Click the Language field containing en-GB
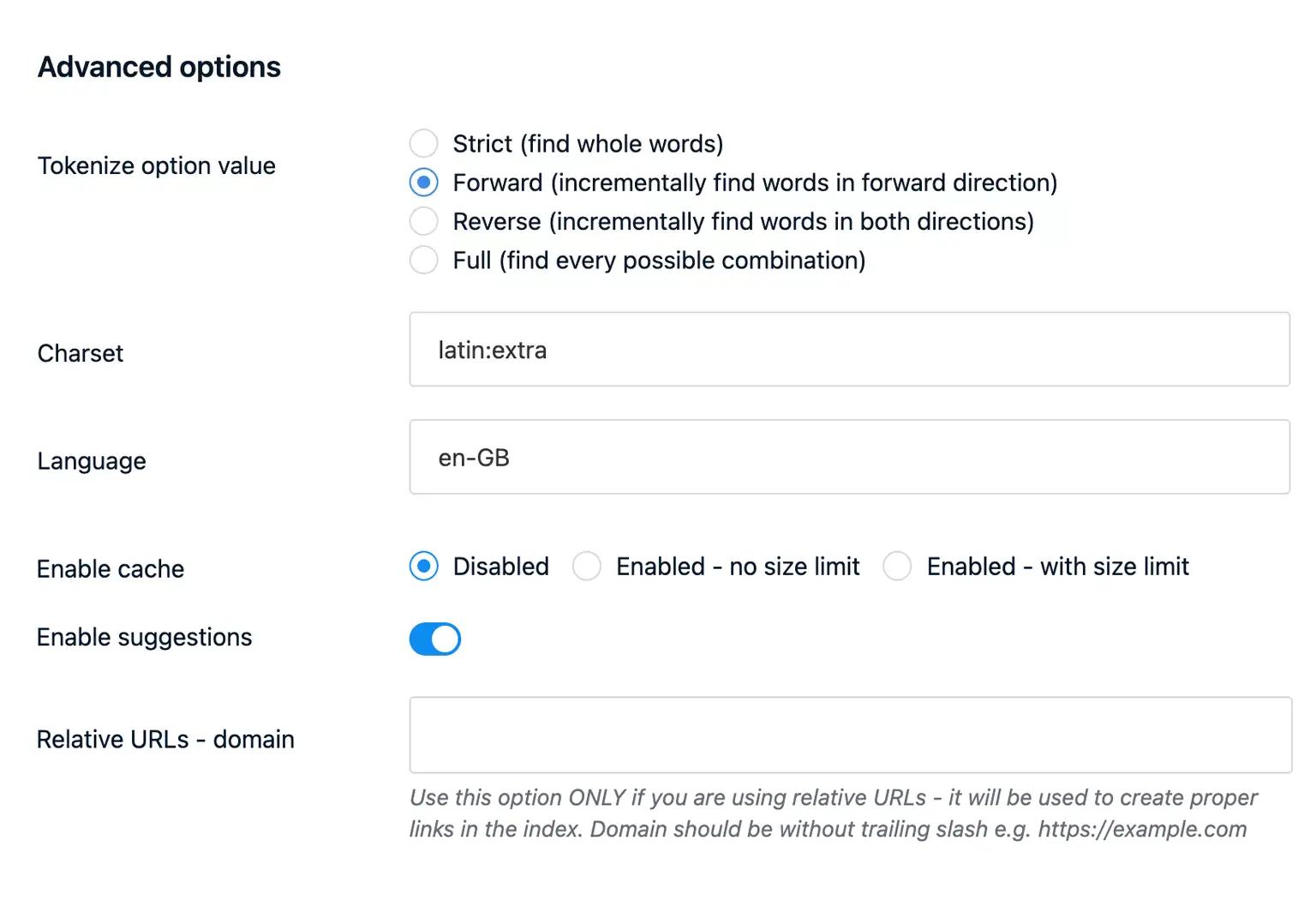Viewport: 1316px width, 900px height. pos(848,457)
